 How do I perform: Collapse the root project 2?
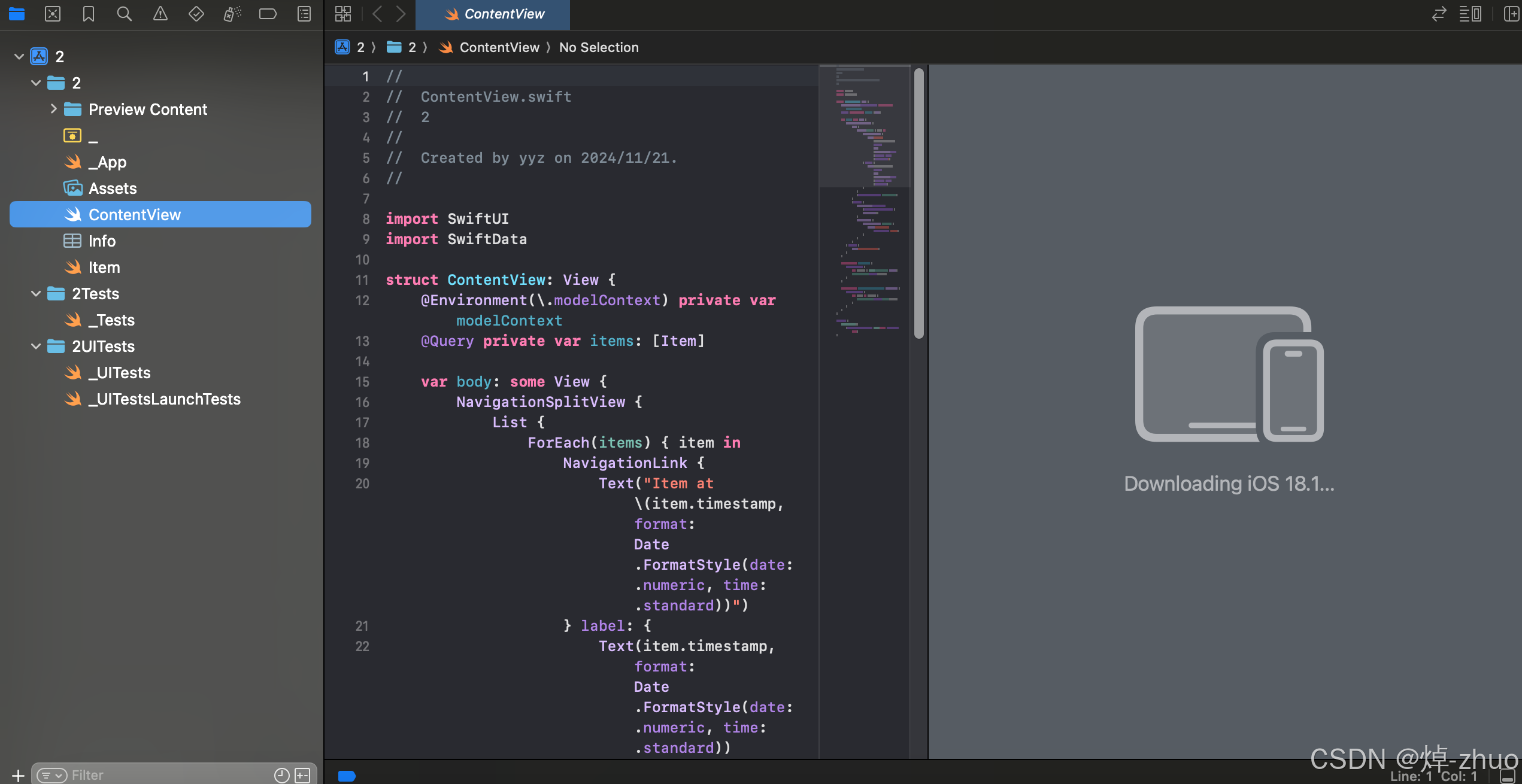click(19, 56)
